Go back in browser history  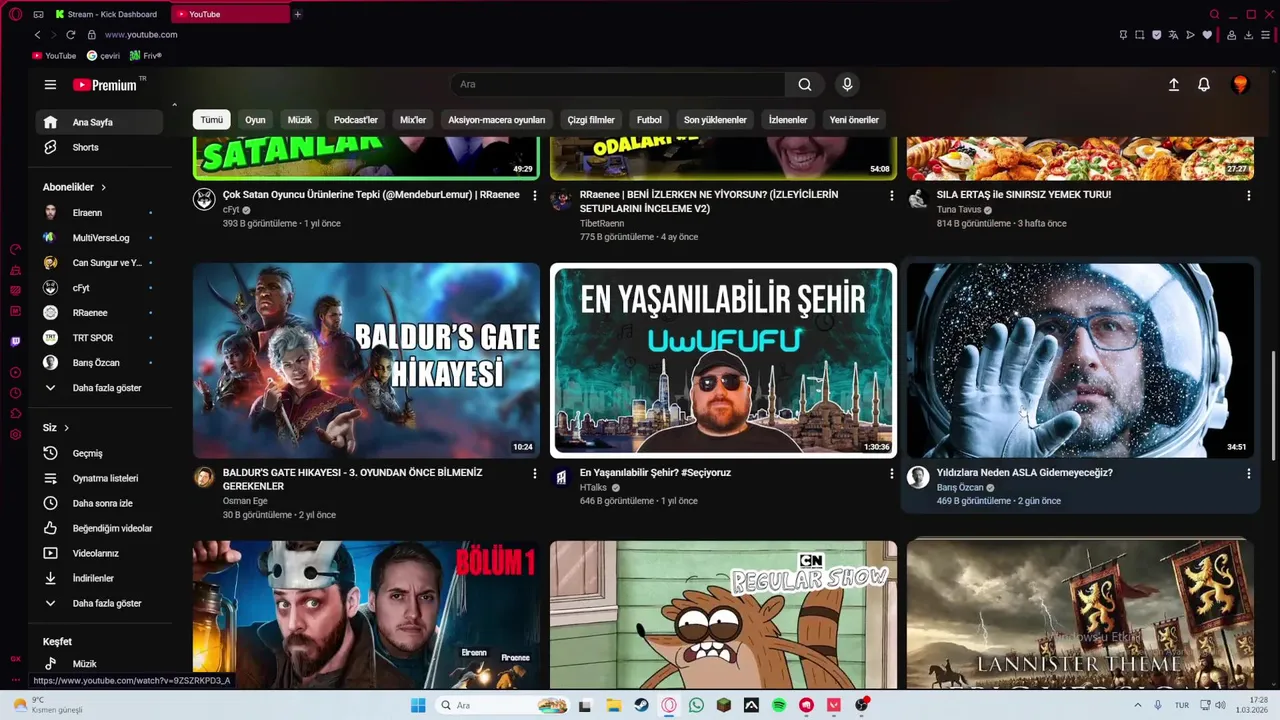pos(38,35)
